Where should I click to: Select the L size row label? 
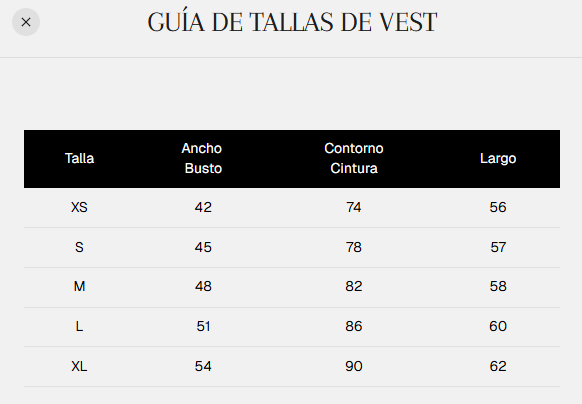[x=79, y=327]
